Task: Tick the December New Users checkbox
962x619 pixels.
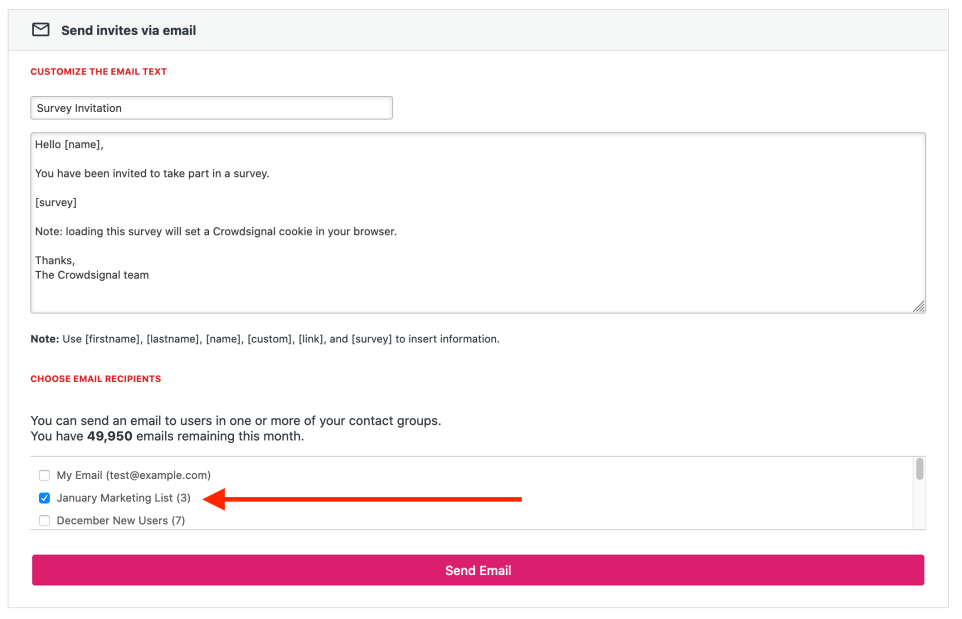Action: (44, 521)
